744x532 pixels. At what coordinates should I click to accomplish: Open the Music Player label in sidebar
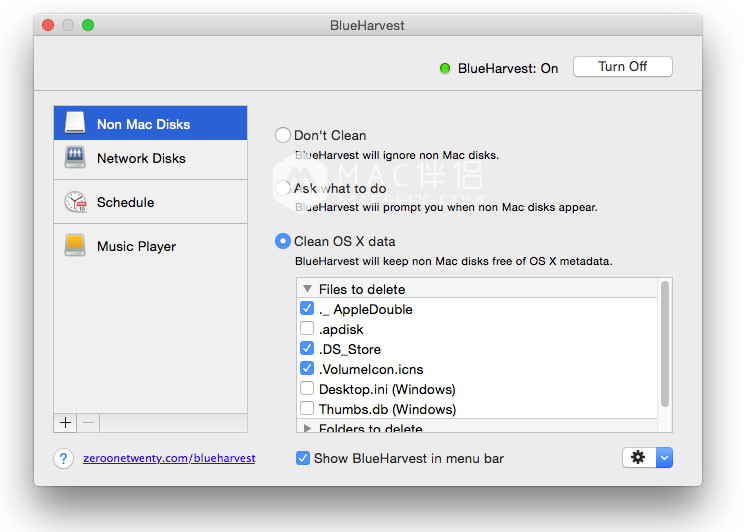click(136, 246)
